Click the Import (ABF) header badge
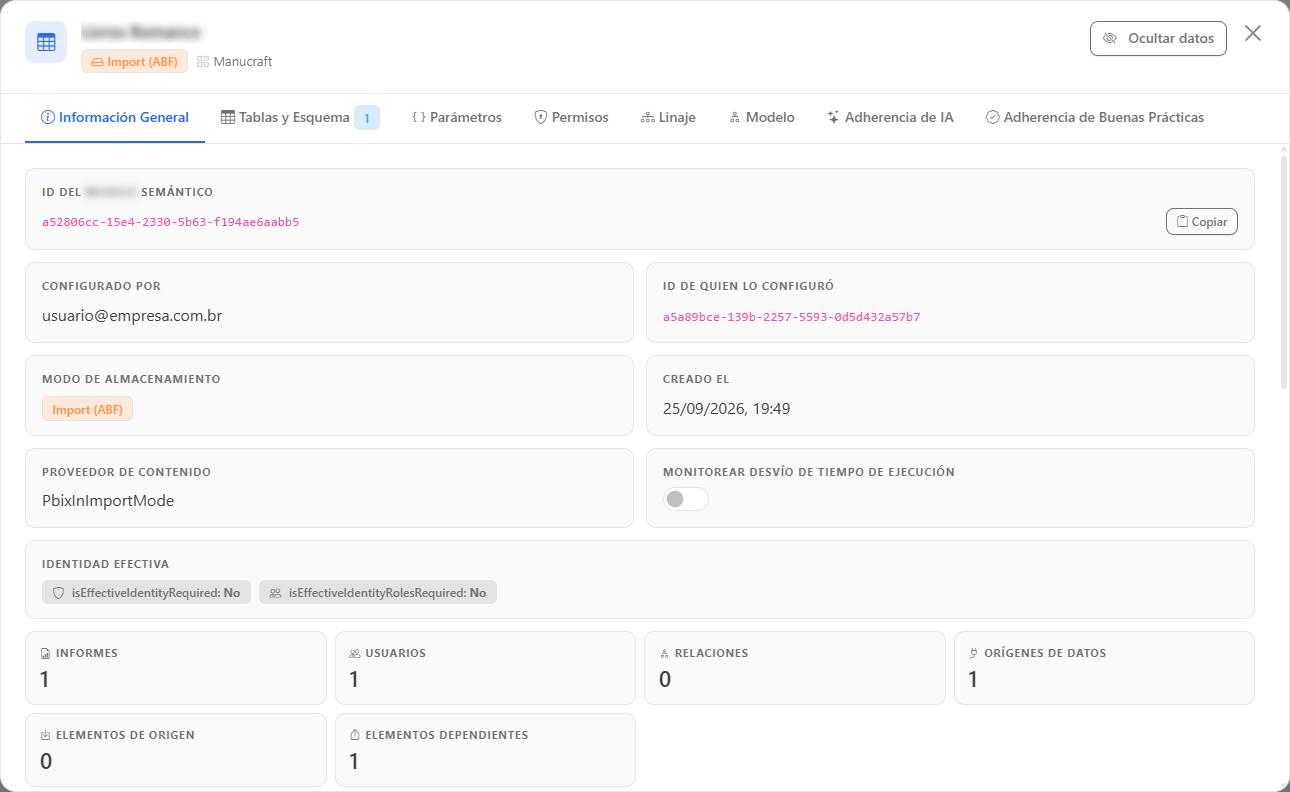1290x792 pixels. tap(135, 62)
